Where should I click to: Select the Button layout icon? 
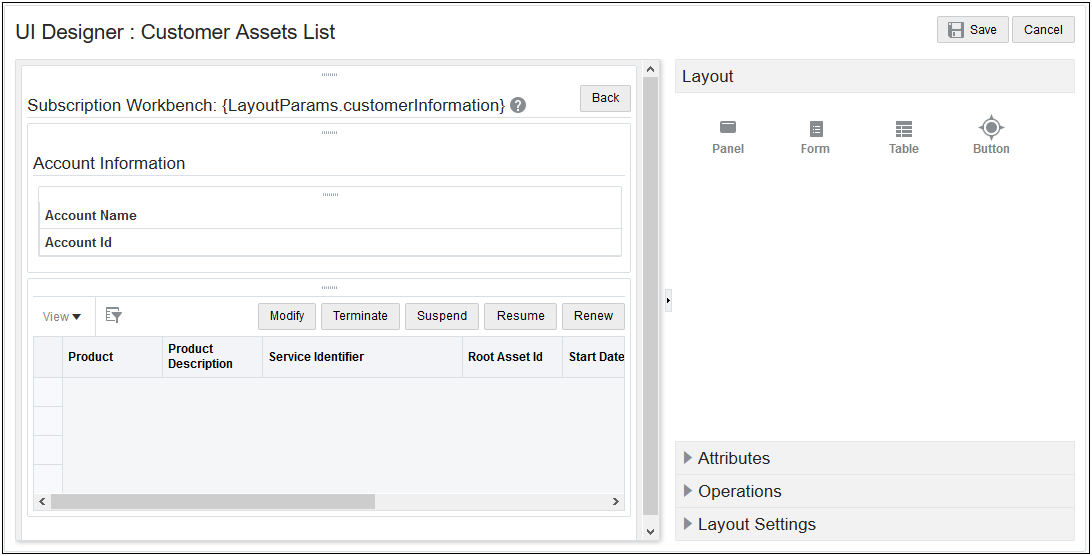(991, 128)
